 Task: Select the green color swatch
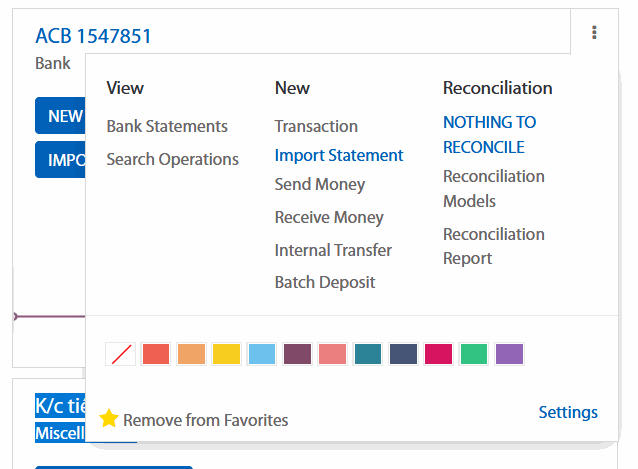pos(474,354)
